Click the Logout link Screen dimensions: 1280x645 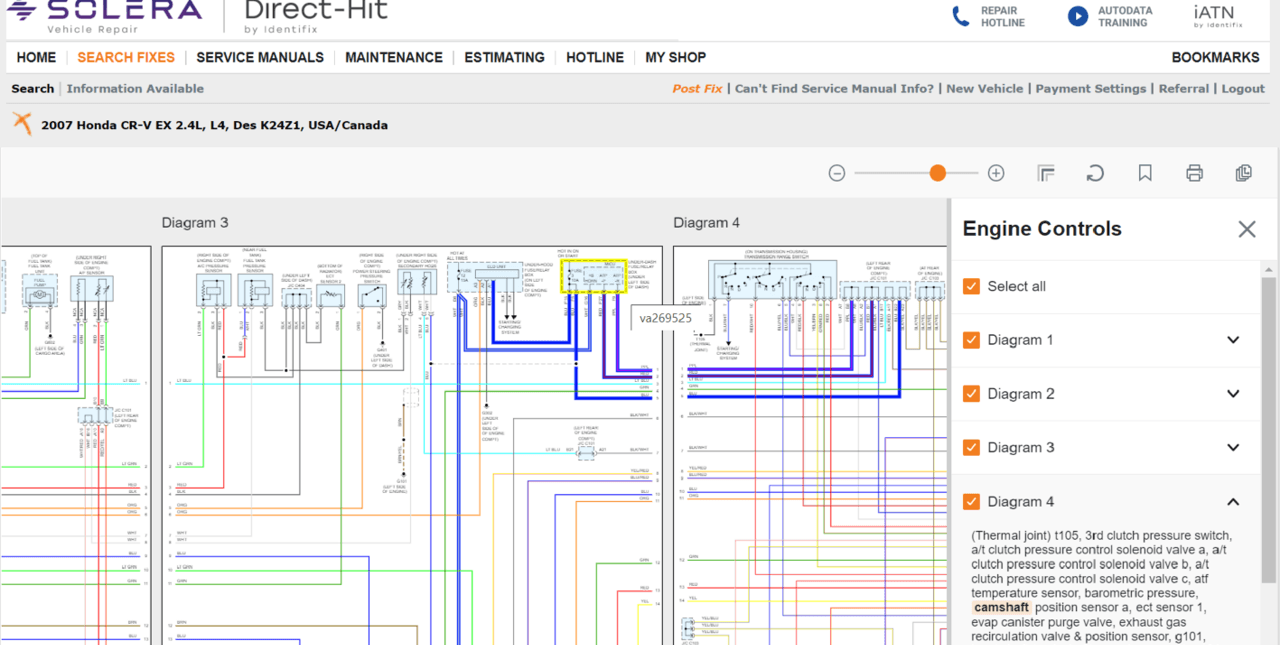pyautogui.click(x=1242, y=88)
